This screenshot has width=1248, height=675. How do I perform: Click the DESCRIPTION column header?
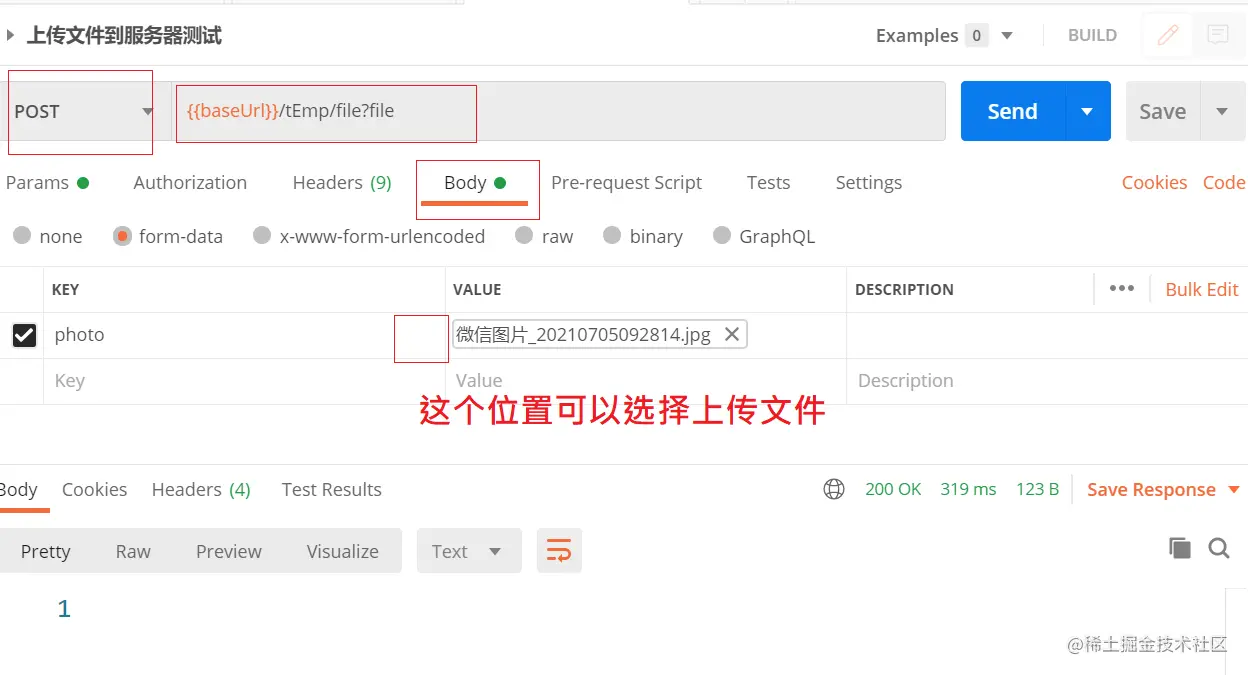coord(904,289)
